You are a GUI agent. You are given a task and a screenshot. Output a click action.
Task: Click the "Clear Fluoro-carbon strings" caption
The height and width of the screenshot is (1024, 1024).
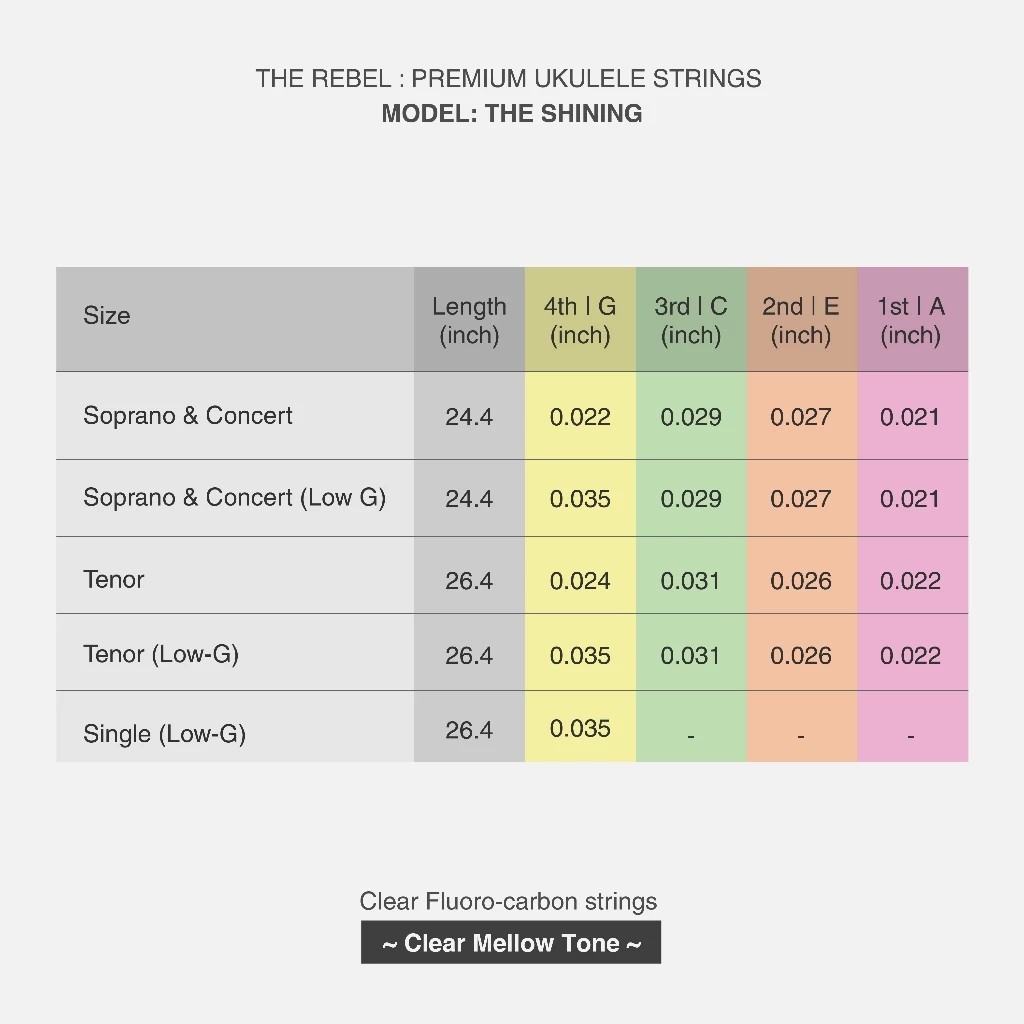click(x=508, y=902)
